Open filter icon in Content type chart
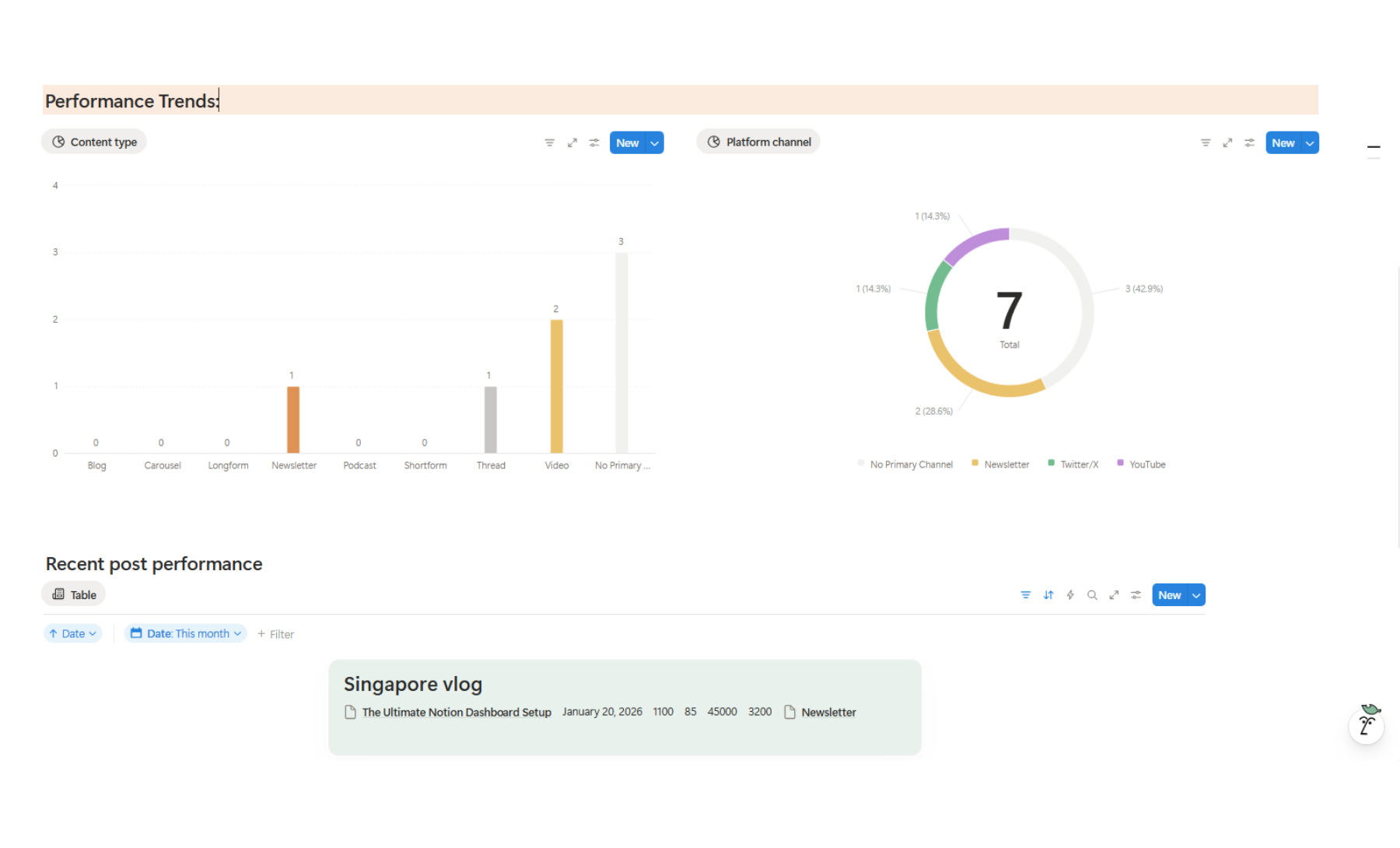 tap(550, 143)
